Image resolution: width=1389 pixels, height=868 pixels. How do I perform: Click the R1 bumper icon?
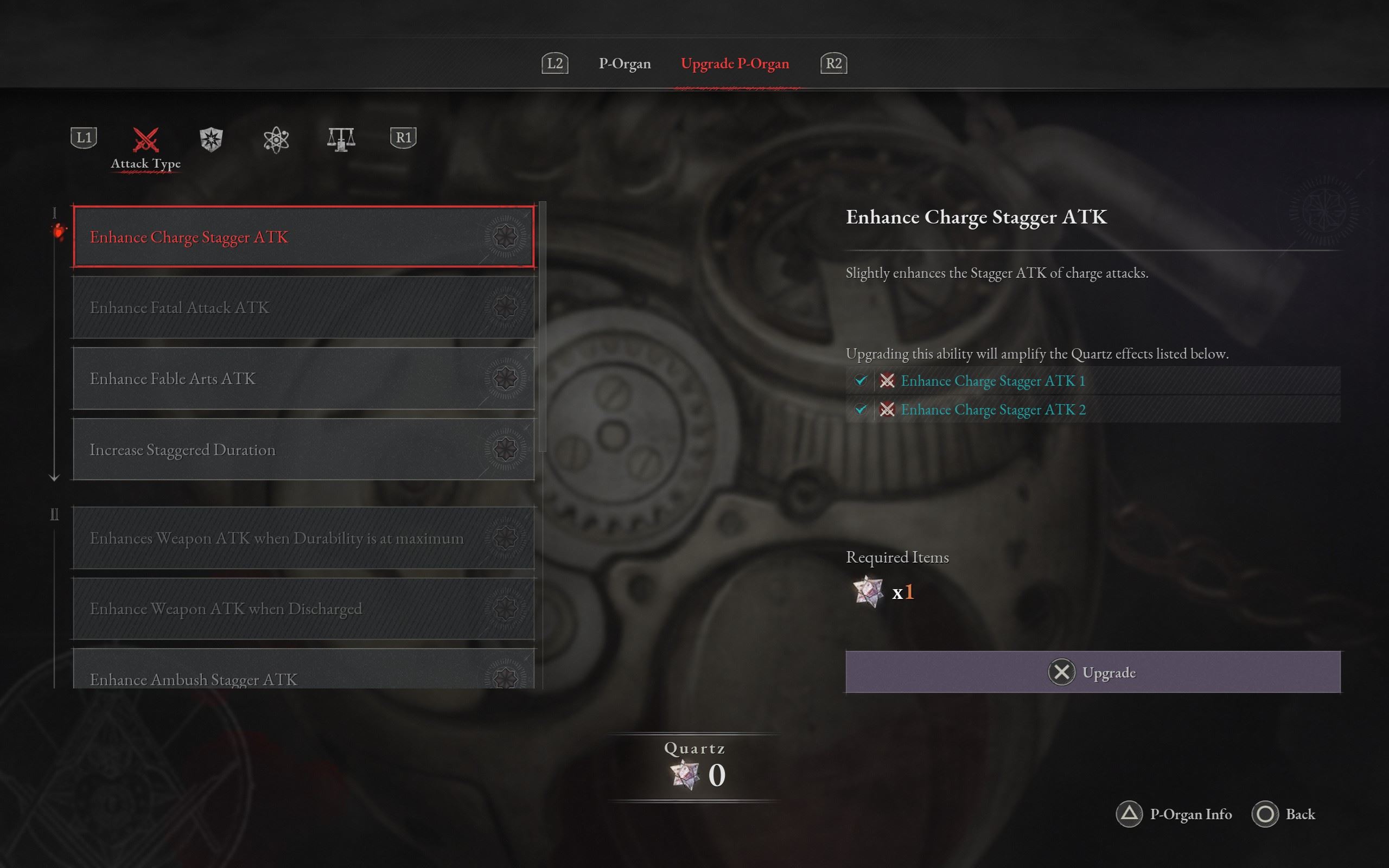[x=404, y=138]
